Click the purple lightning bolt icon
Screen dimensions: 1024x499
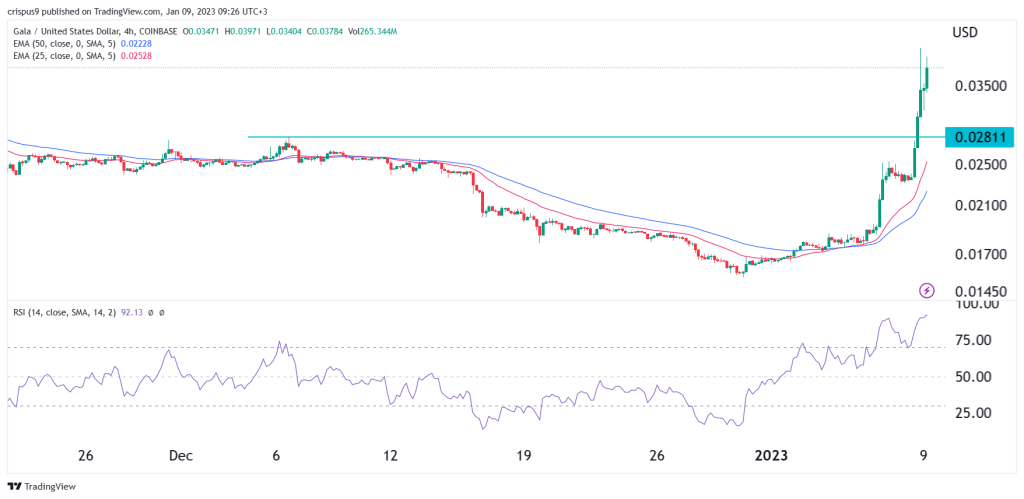click(x=927, y=289)
